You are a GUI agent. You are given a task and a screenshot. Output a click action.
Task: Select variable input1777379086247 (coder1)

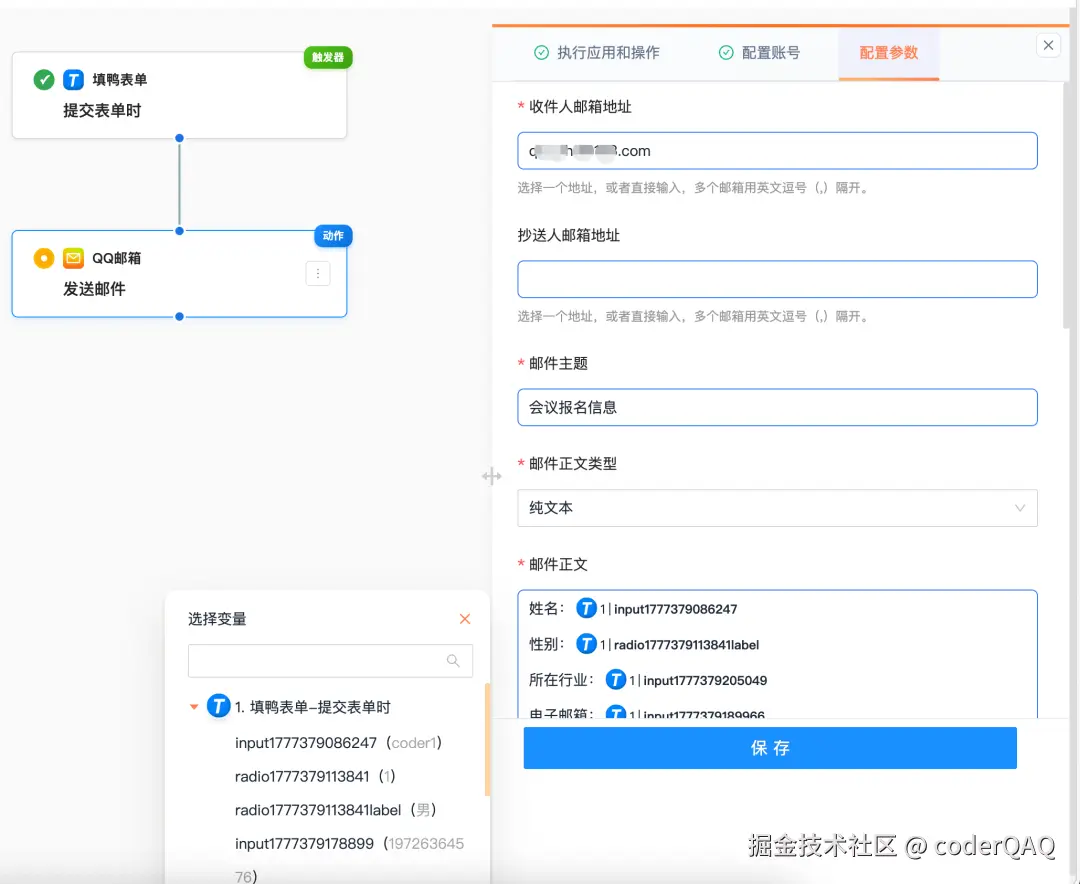click(338, 743)
